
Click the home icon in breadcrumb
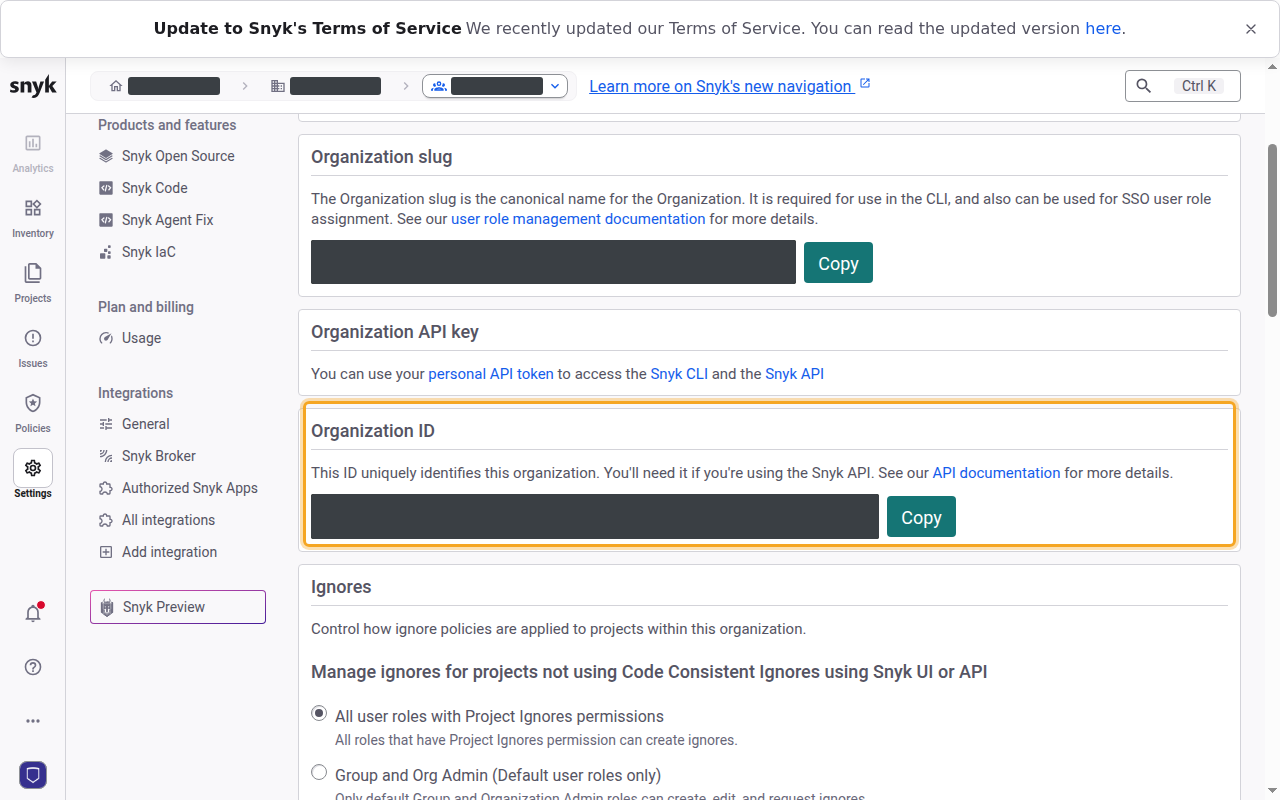pyautogui.click(x=116, y=86)
